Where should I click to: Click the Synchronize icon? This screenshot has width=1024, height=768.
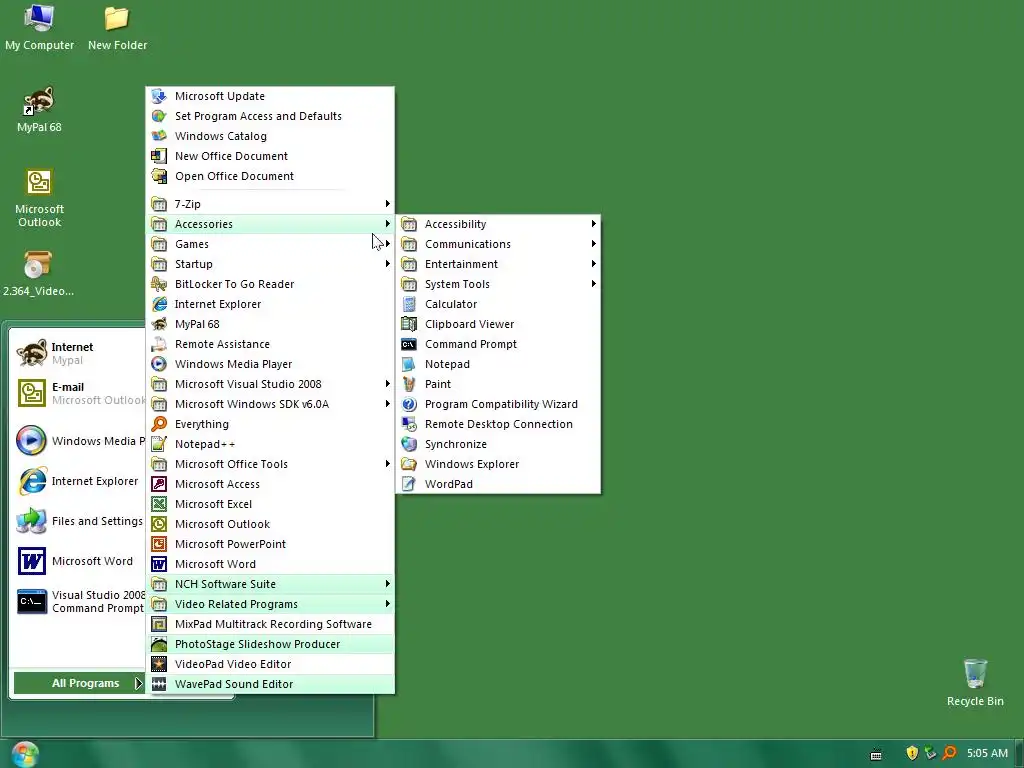(409, 444)
